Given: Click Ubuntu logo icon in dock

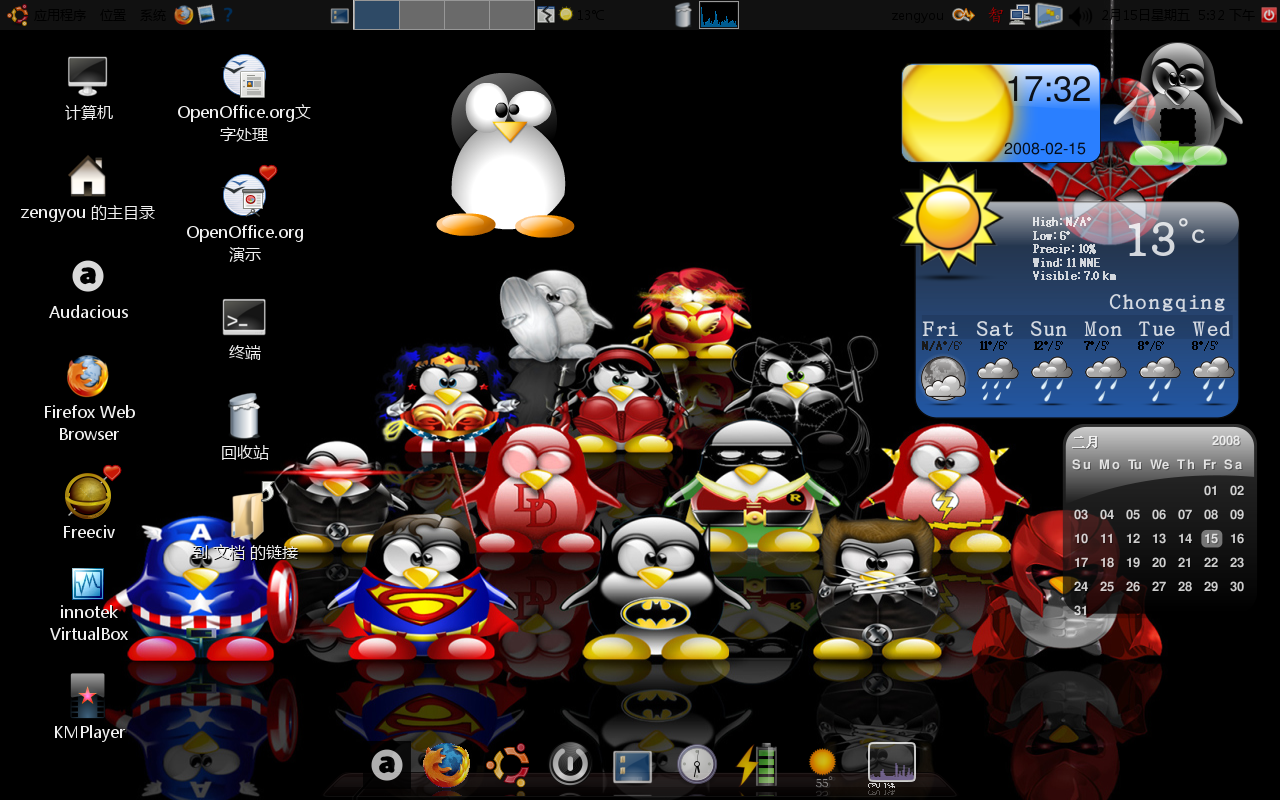Looking at the screenshot, I should pos(508,766).
